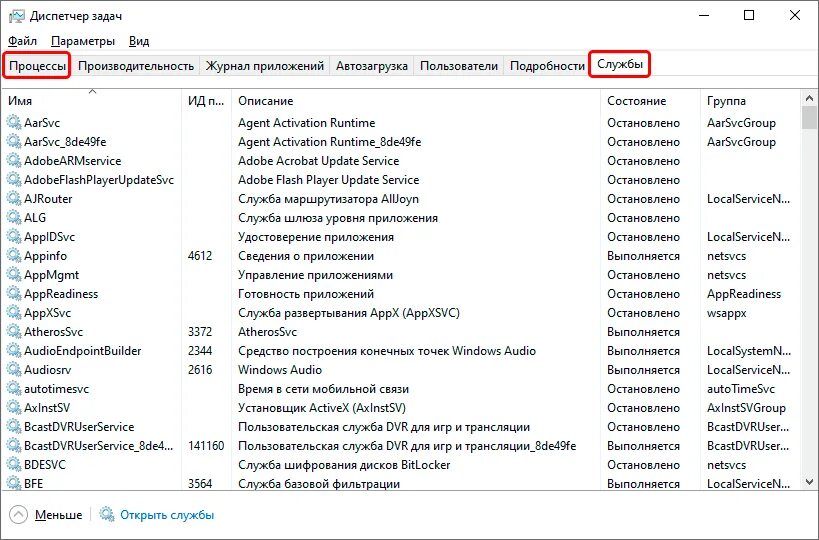819x540 pixels.
Task: Collapse view with the Меньше arrow button
Action: (x=18, y=515)
